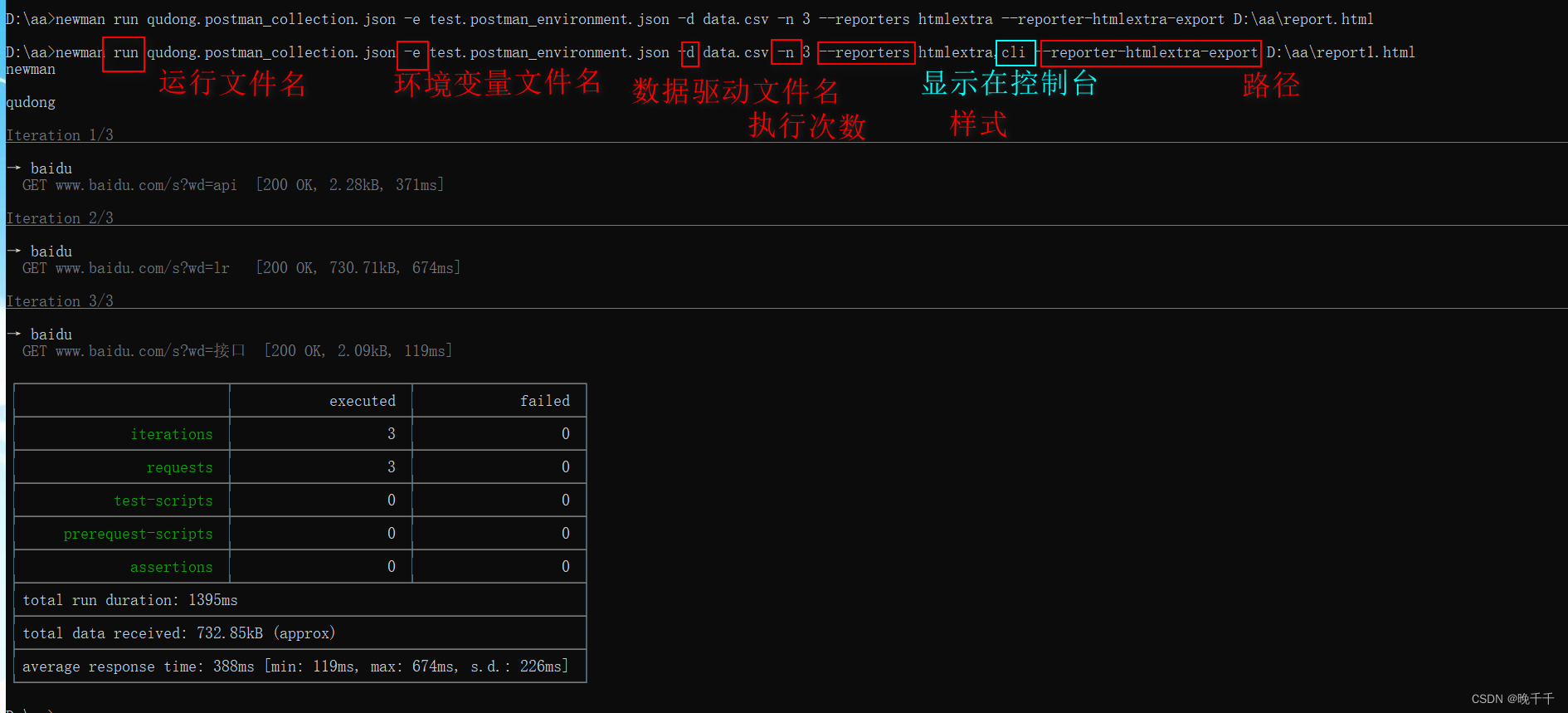Screen dimensions: 1568x713
Task: Click the executed value for iterations
Action: click(392, 434)
